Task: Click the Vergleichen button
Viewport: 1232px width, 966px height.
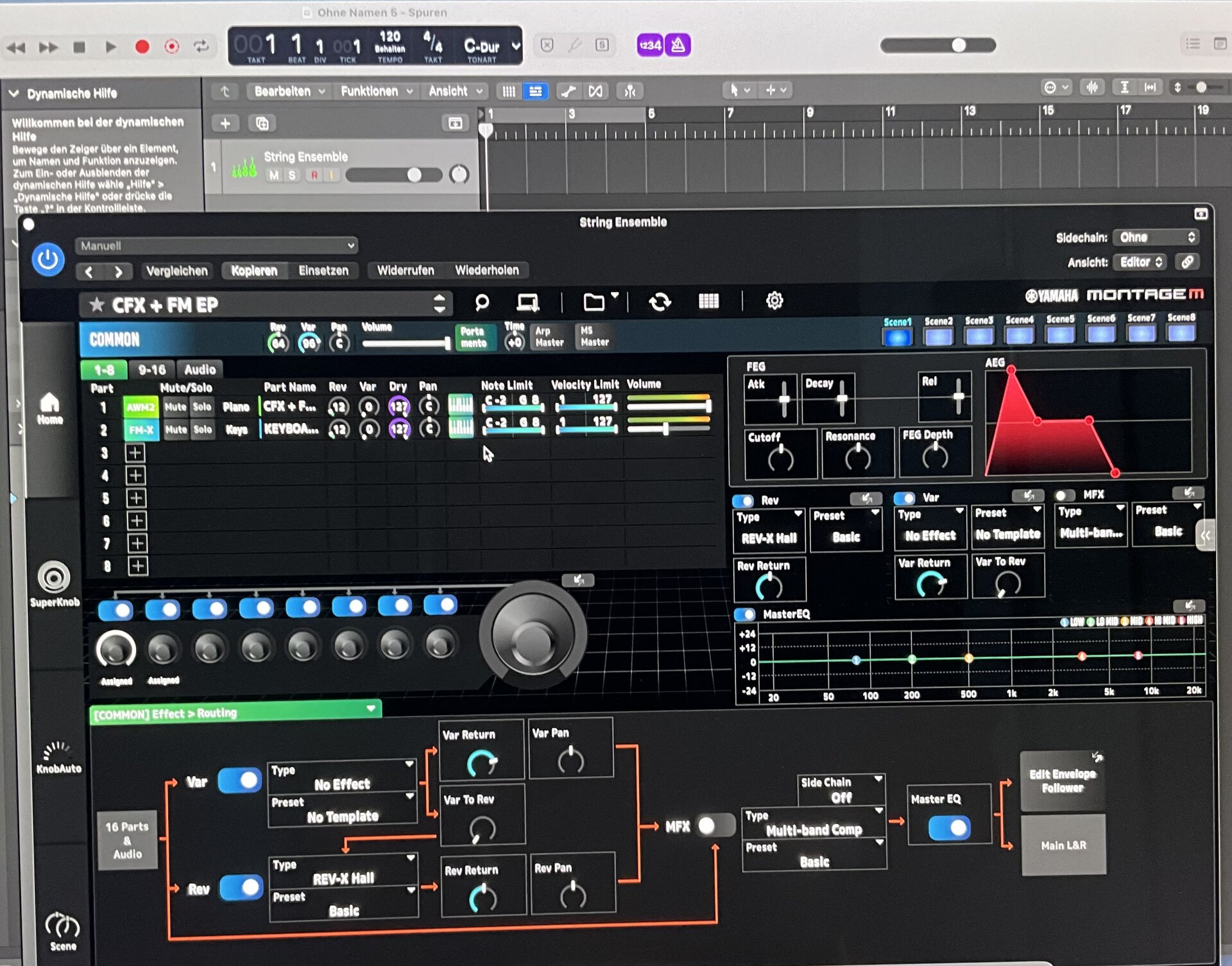Action: pyautogui.click(x=176, y=271)
